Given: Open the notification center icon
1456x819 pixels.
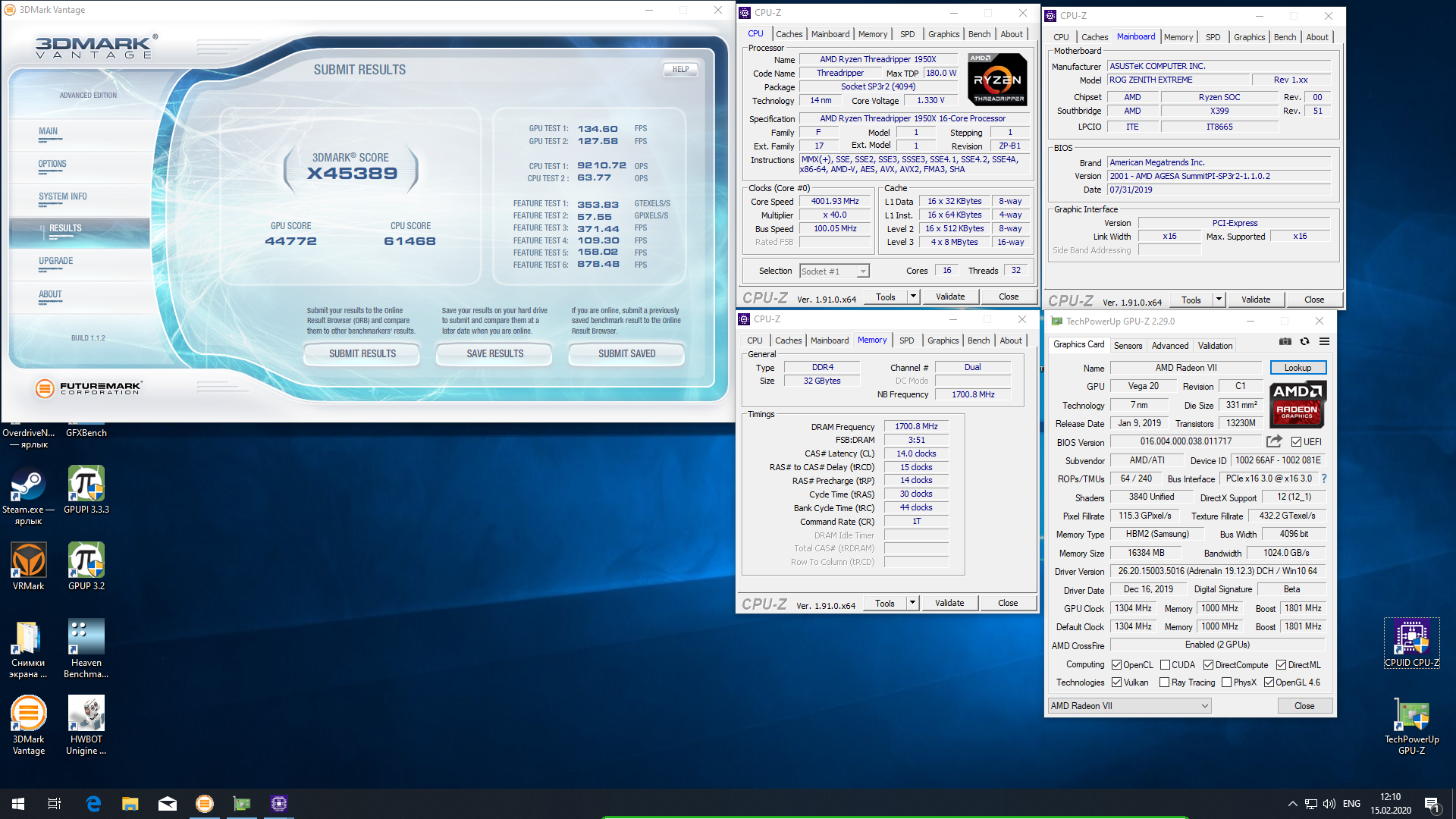Looking at the screenshot, I should click(x=1432, y=804).
